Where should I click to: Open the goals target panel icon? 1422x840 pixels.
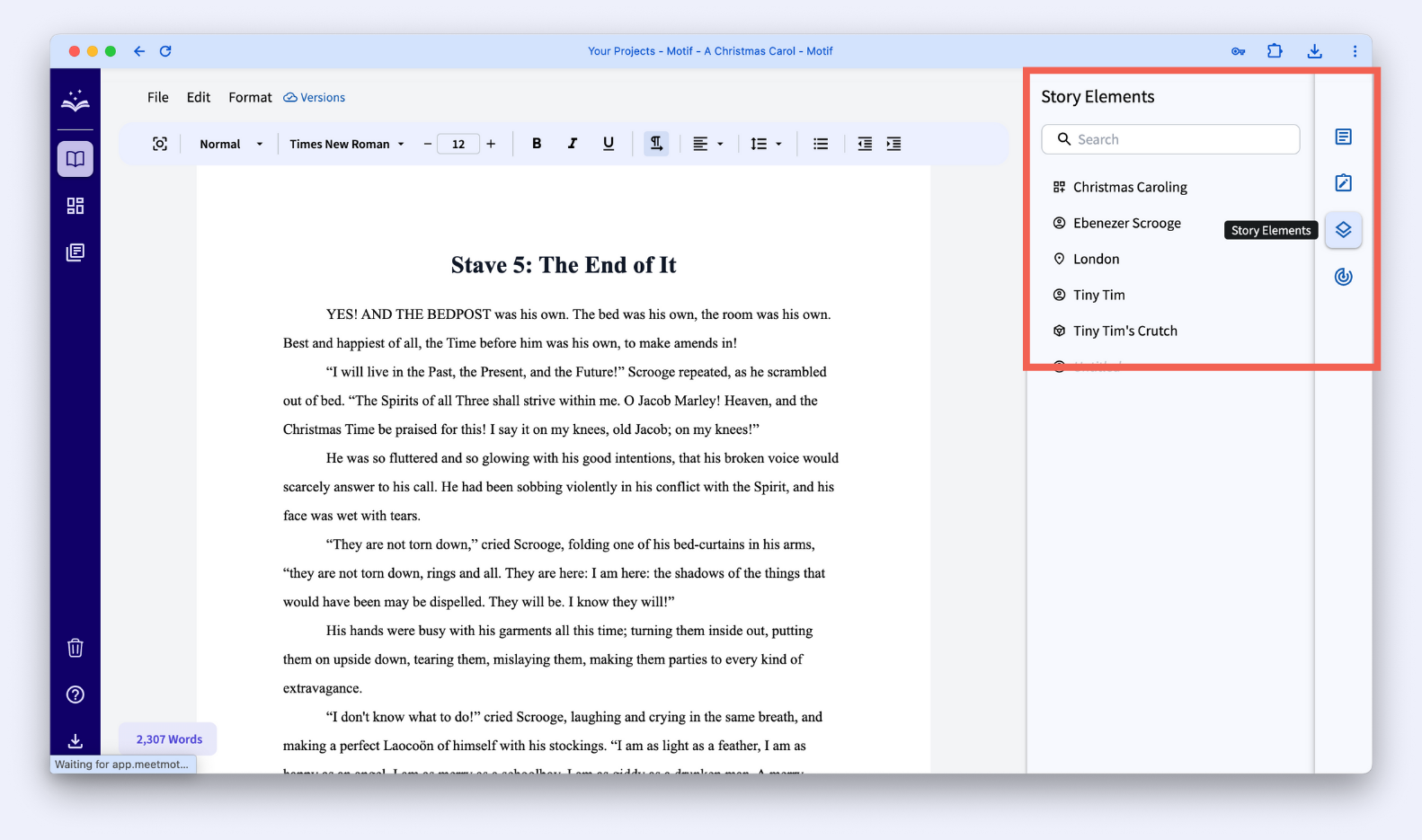point(1344,277)
